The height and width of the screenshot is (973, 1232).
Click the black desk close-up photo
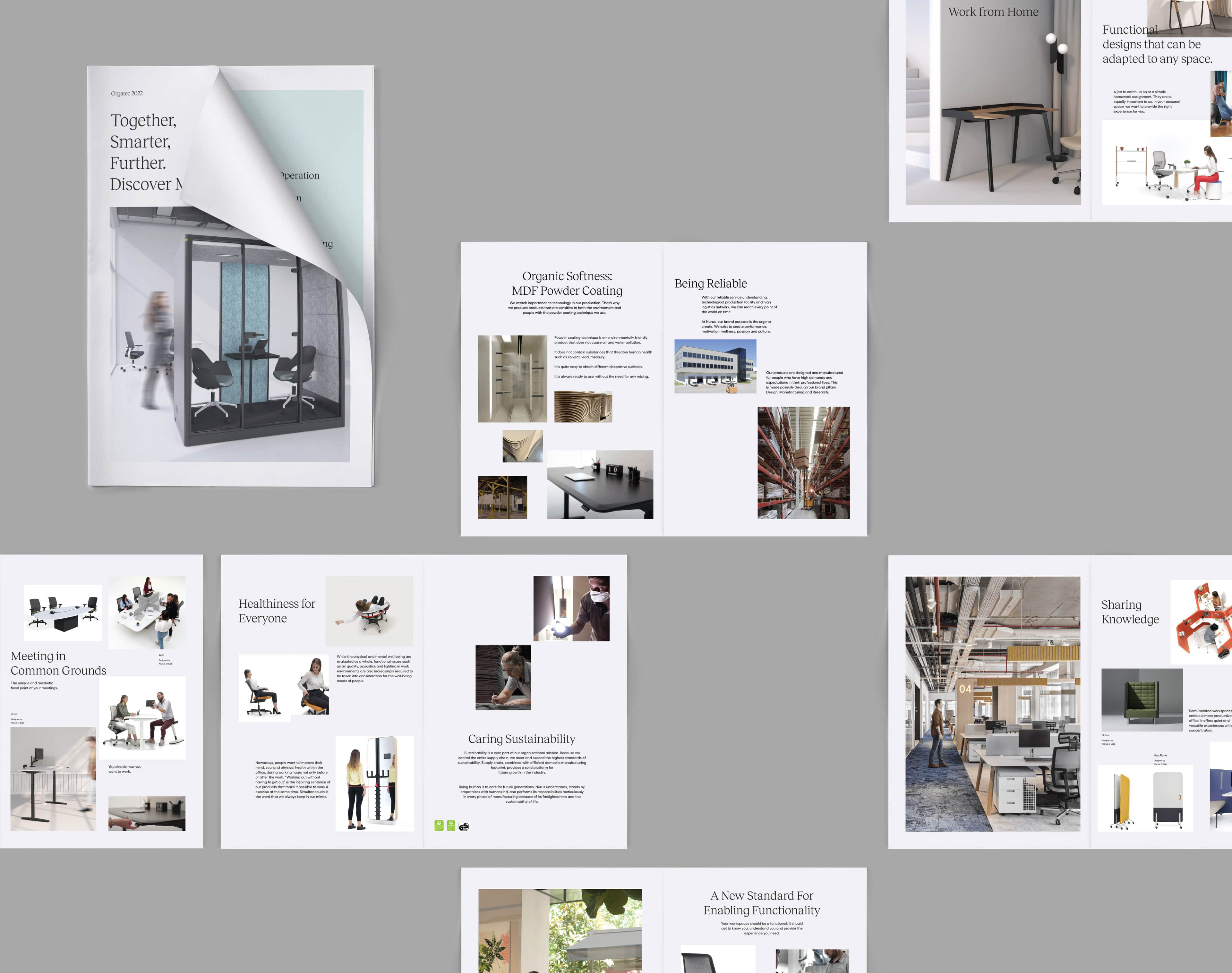(600, 484)
